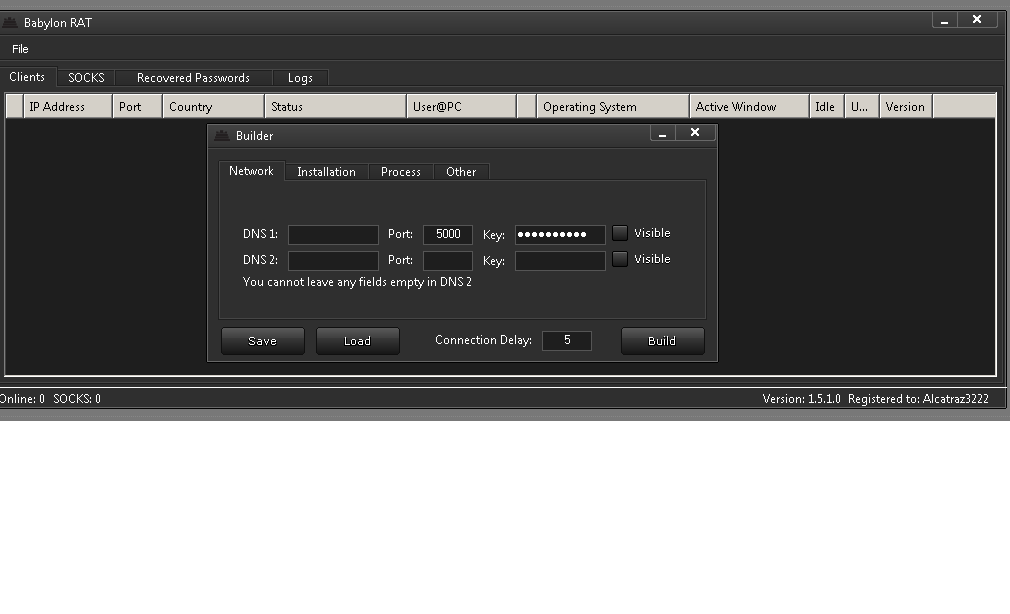
Task: Click the DNS 1 Port field showing 5000
Action: 448,235
